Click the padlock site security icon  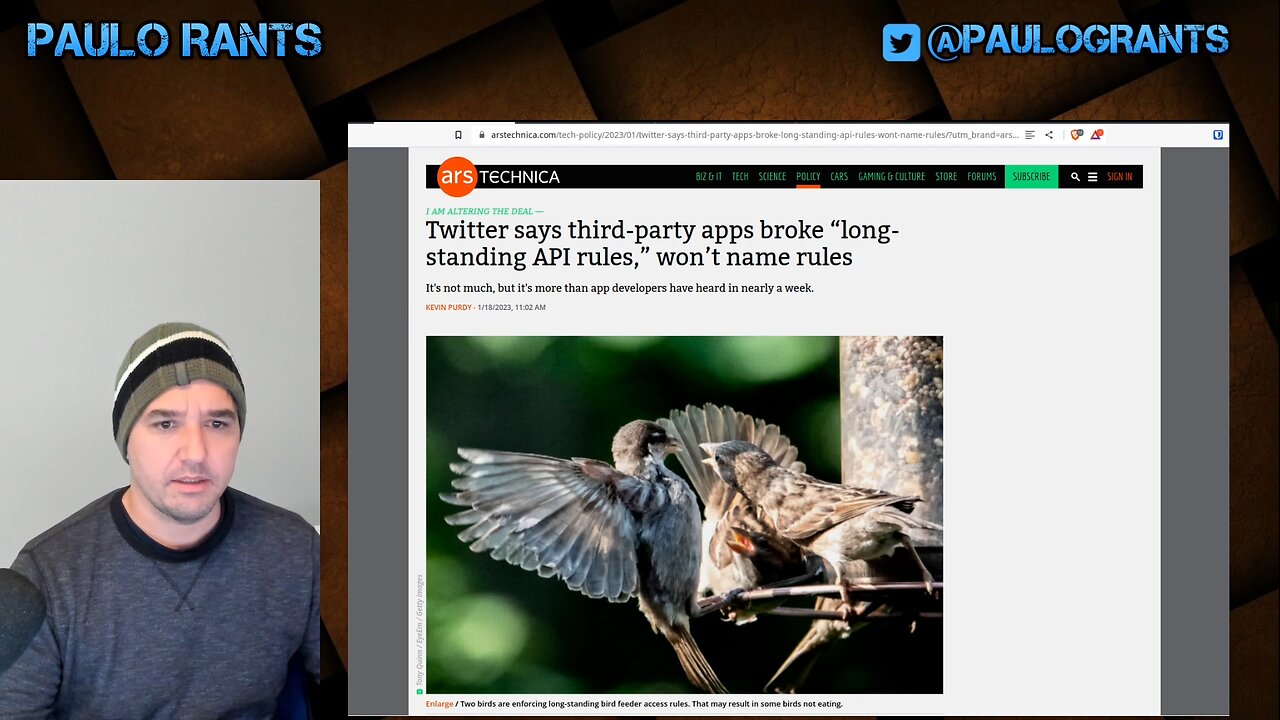tap(482, 135)
